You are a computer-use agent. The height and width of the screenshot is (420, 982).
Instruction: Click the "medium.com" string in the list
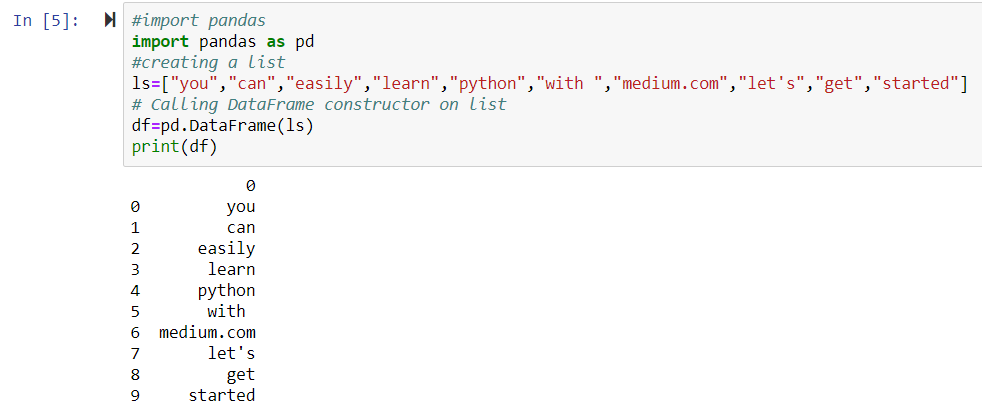671,83
